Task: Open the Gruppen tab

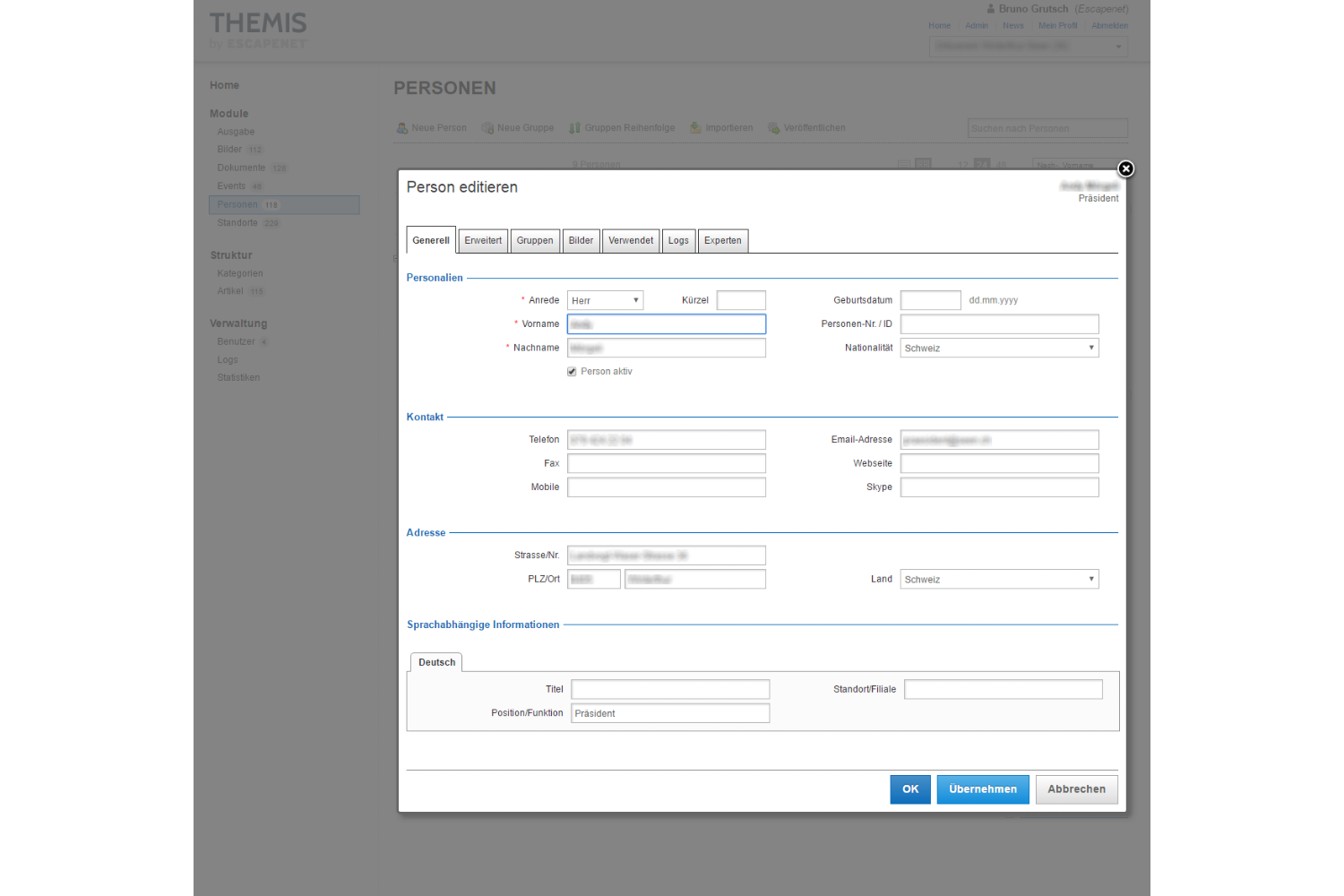Action: 535,241
